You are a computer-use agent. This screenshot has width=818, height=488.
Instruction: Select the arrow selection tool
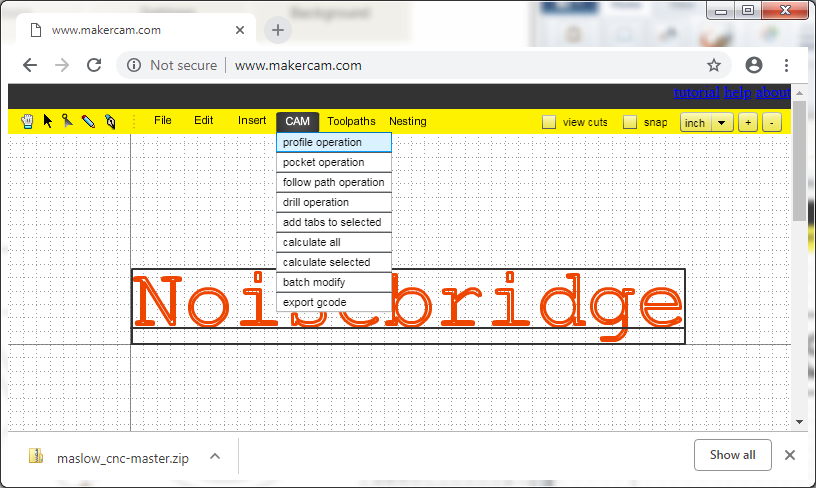47,121
